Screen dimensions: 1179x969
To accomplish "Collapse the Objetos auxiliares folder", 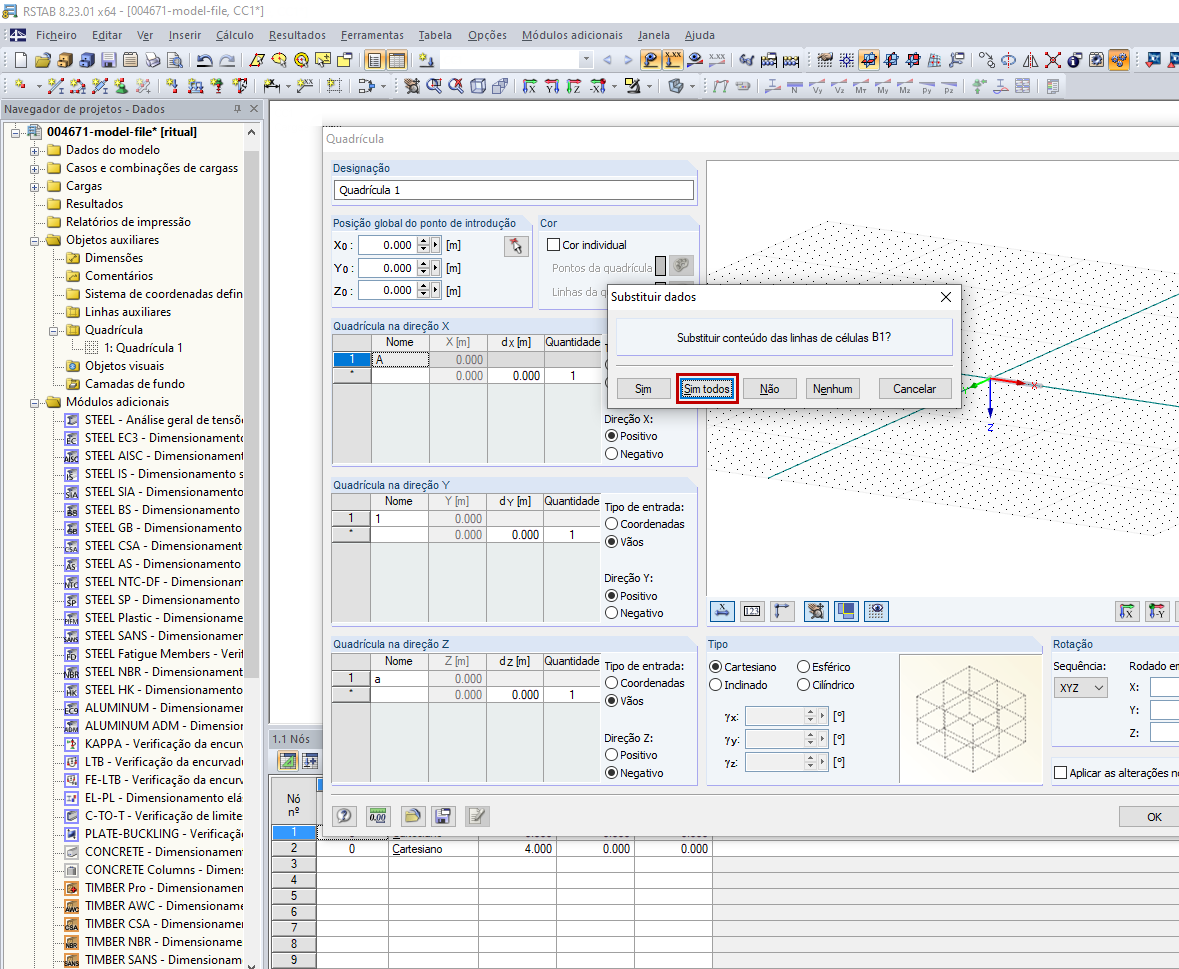I will pyautogui.click(x=35, y=241).
